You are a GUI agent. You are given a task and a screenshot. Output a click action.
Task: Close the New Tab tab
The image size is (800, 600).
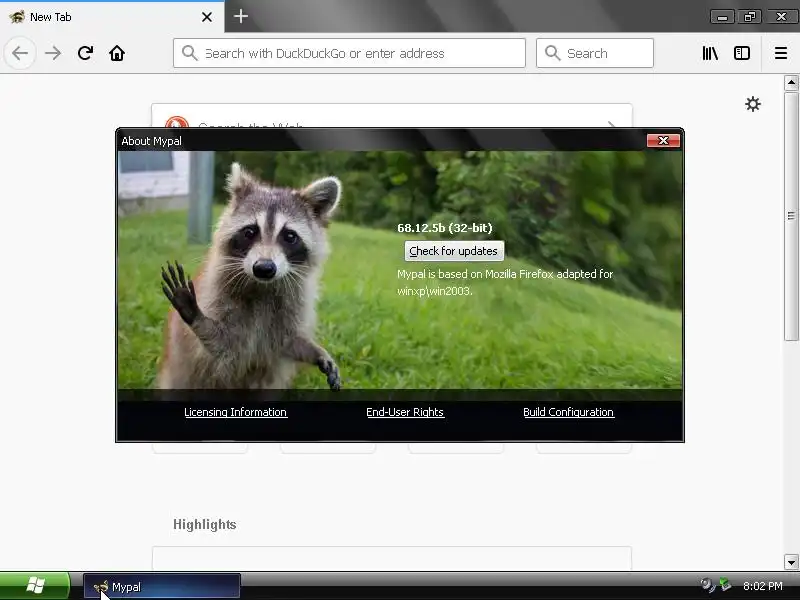[x=207, y=17]
